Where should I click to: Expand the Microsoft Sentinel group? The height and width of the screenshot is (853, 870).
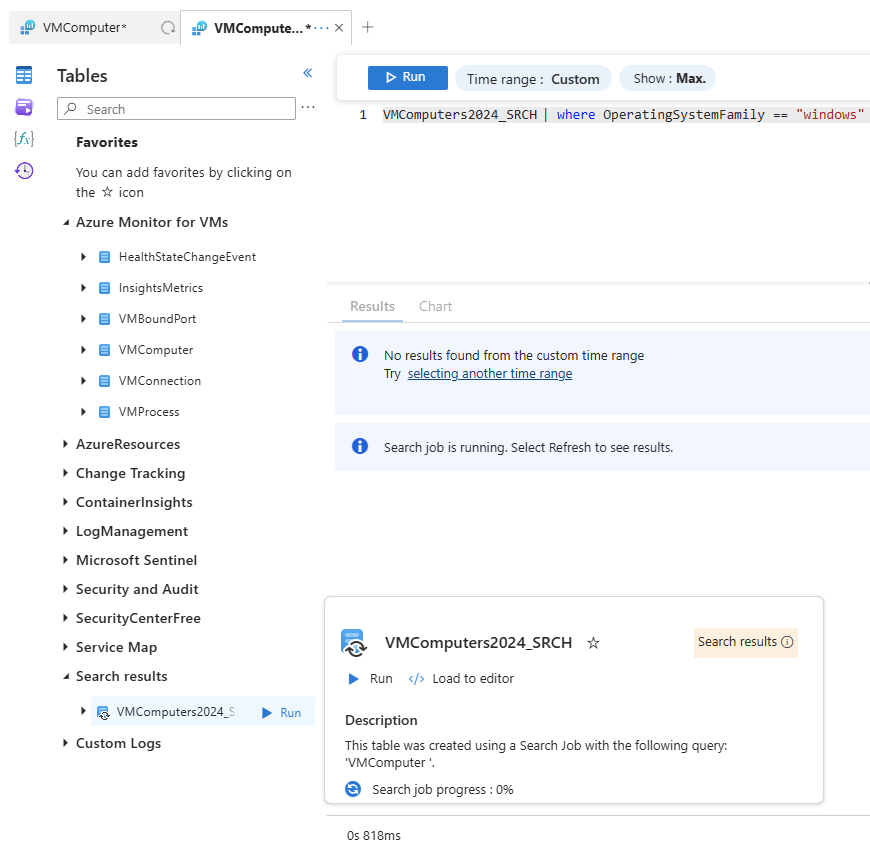click(66, 560)
